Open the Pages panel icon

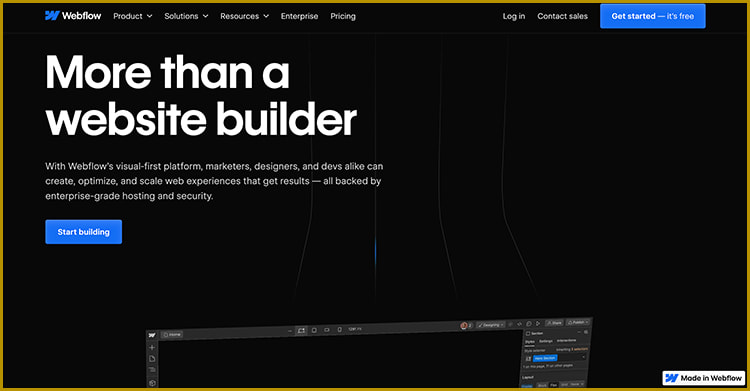click(152, 358)
